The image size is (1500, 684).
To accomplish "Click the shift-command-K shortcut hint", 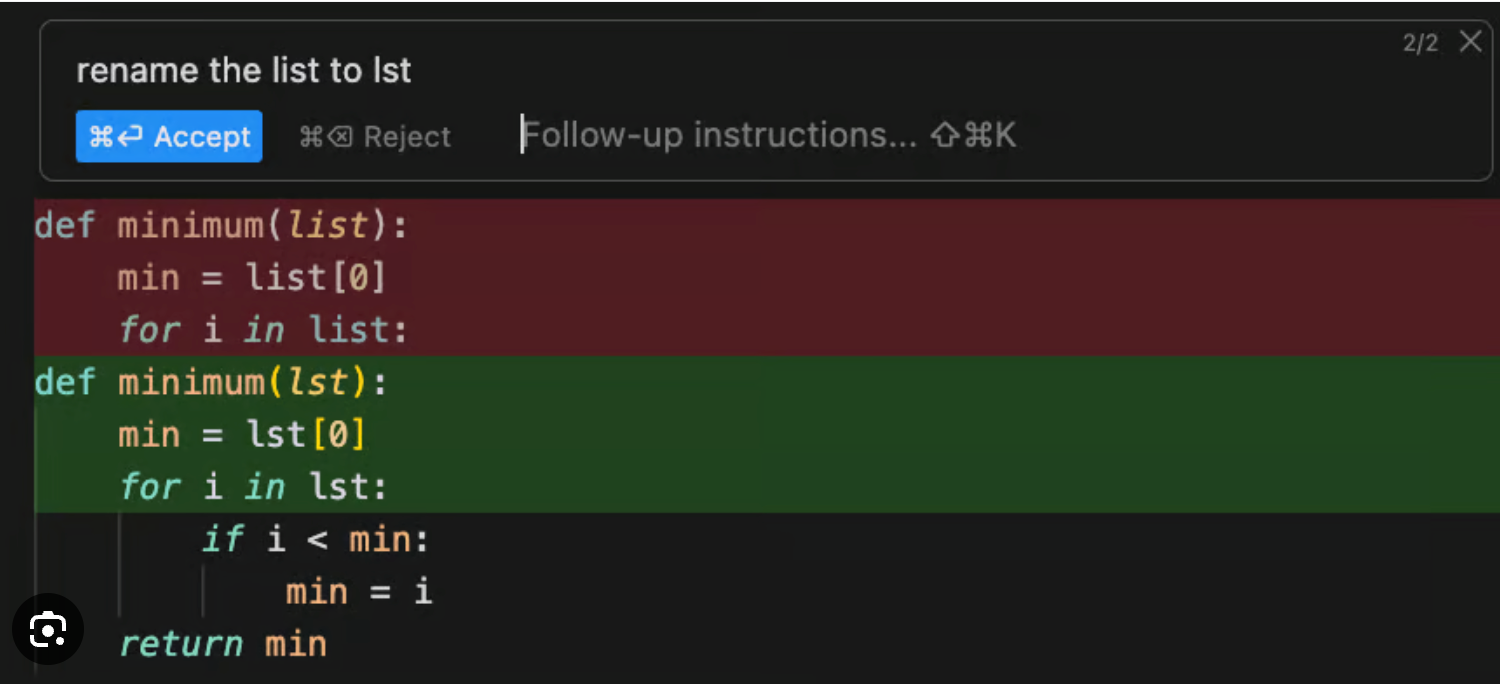I will pyautogui.click(x=973, y=135).
